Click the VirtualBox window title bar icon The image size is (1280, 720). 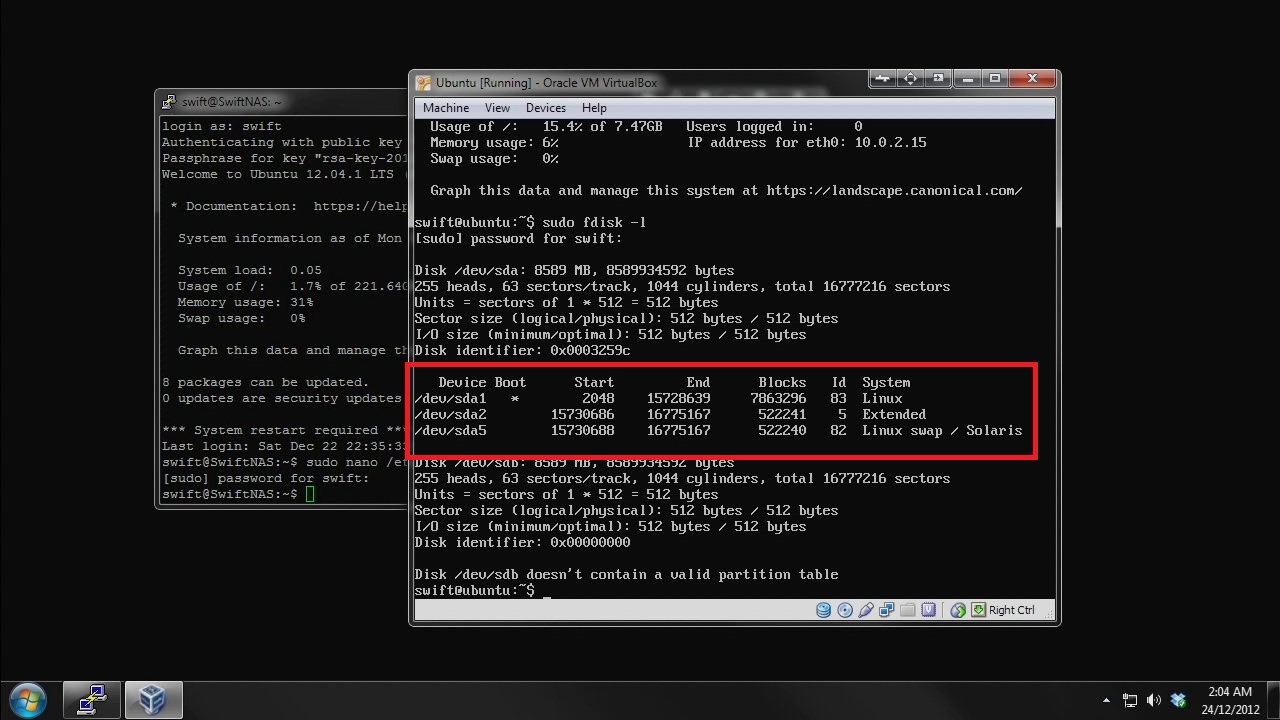pos(424,83)
